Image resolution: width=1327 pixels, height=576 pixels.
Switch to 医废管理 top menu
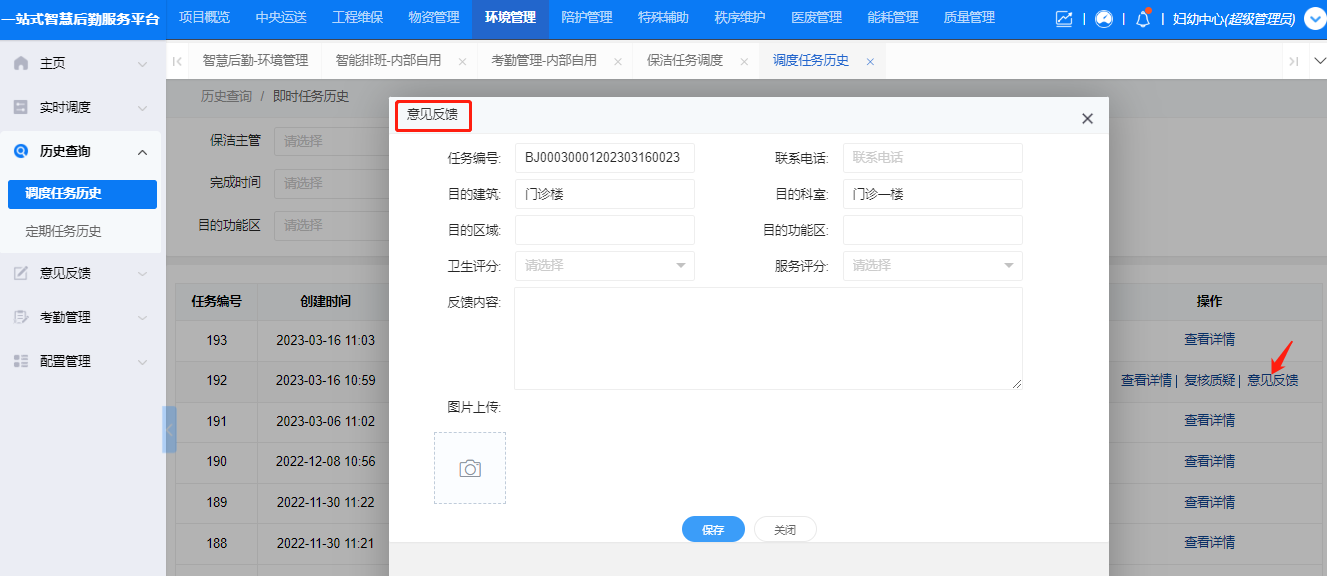coord(816,17)
